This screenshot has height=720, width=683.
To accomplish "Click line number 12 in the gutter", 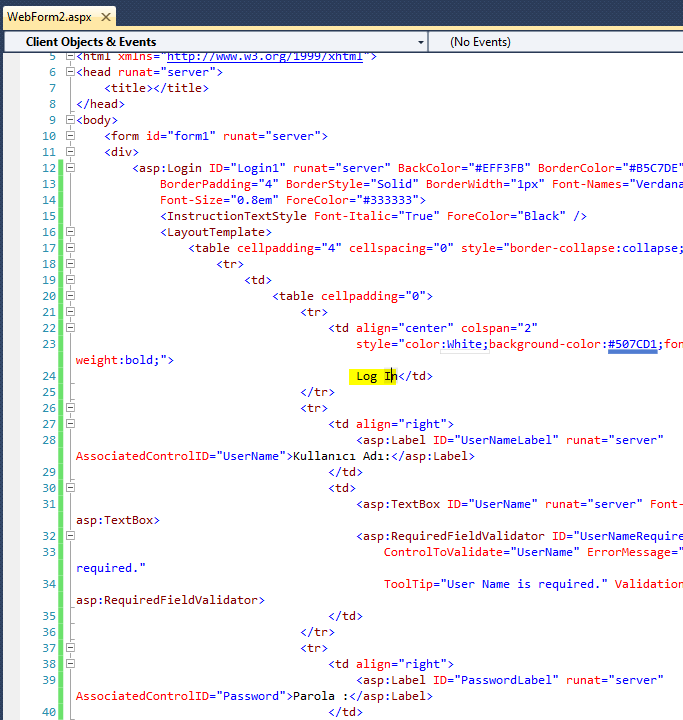I will 49,168.
